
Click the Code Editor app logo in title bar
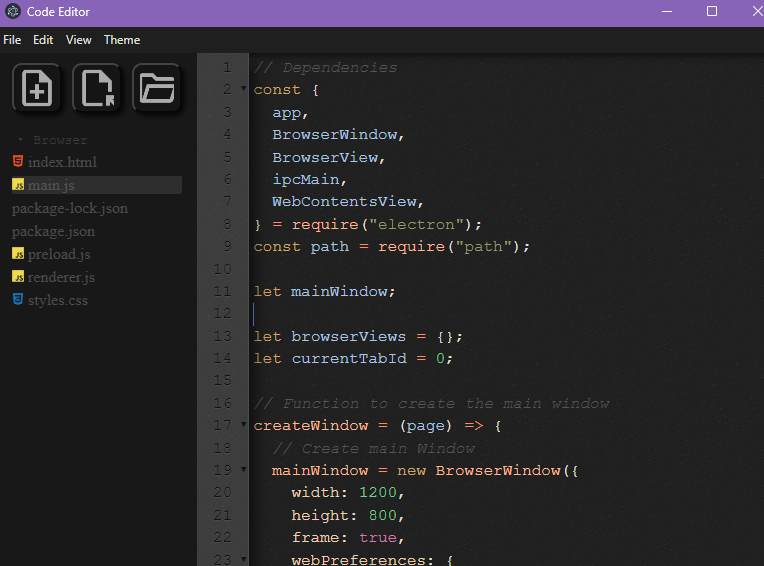pyautogui.click(x=13, y=11)
